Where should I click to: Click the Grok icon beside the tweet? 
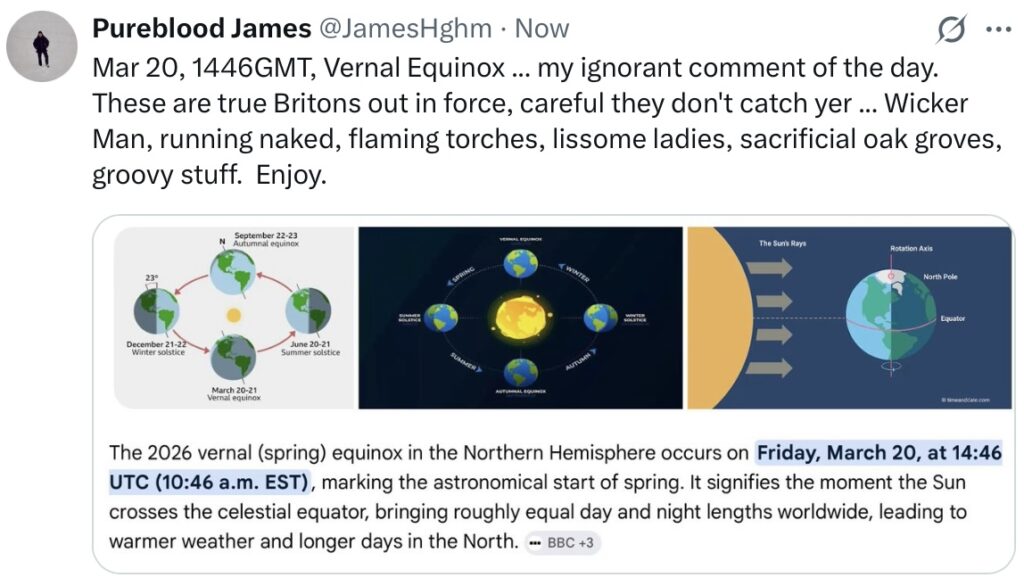click(951, 31)
